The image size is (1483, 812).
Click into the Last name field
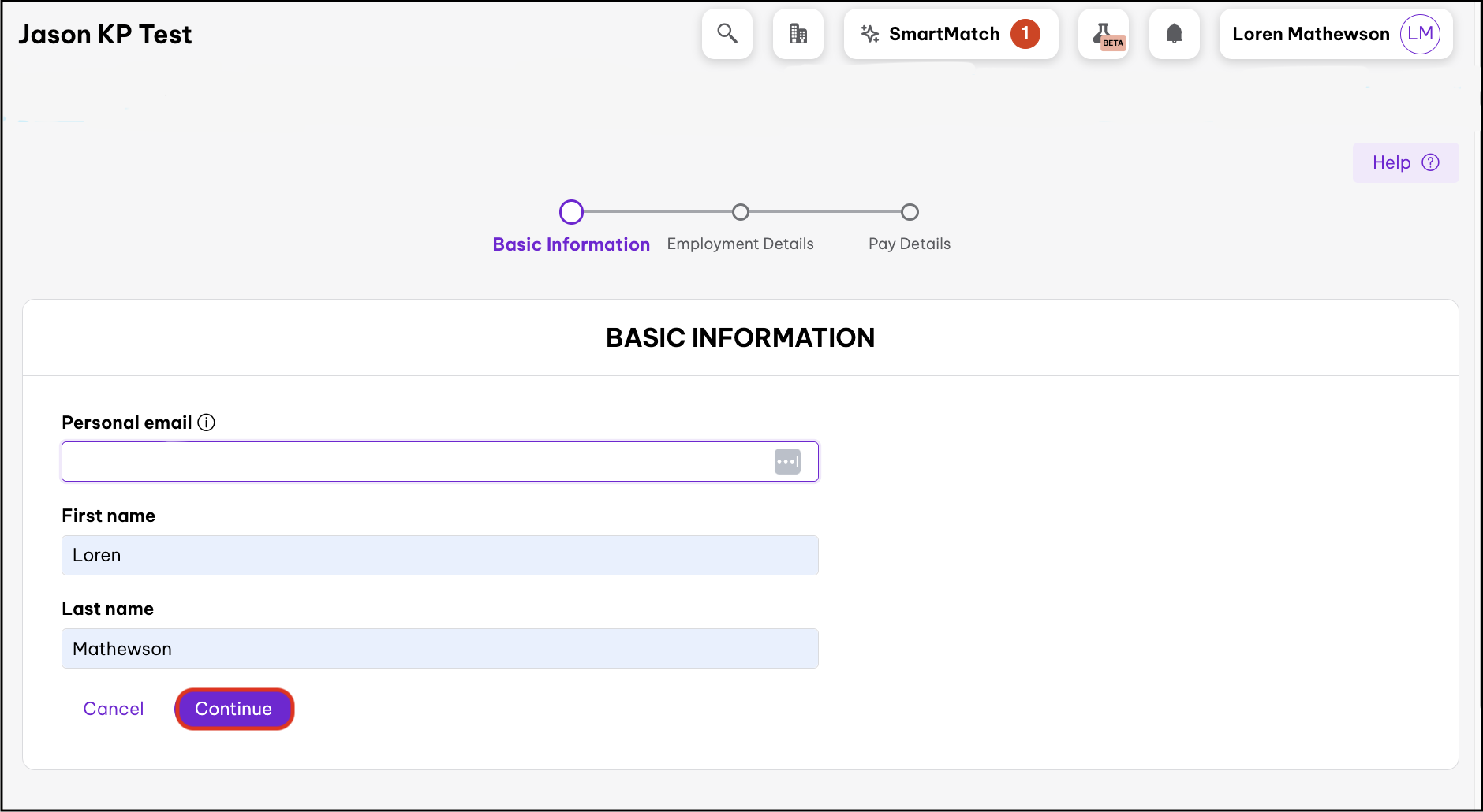click(x=439, y=649)
